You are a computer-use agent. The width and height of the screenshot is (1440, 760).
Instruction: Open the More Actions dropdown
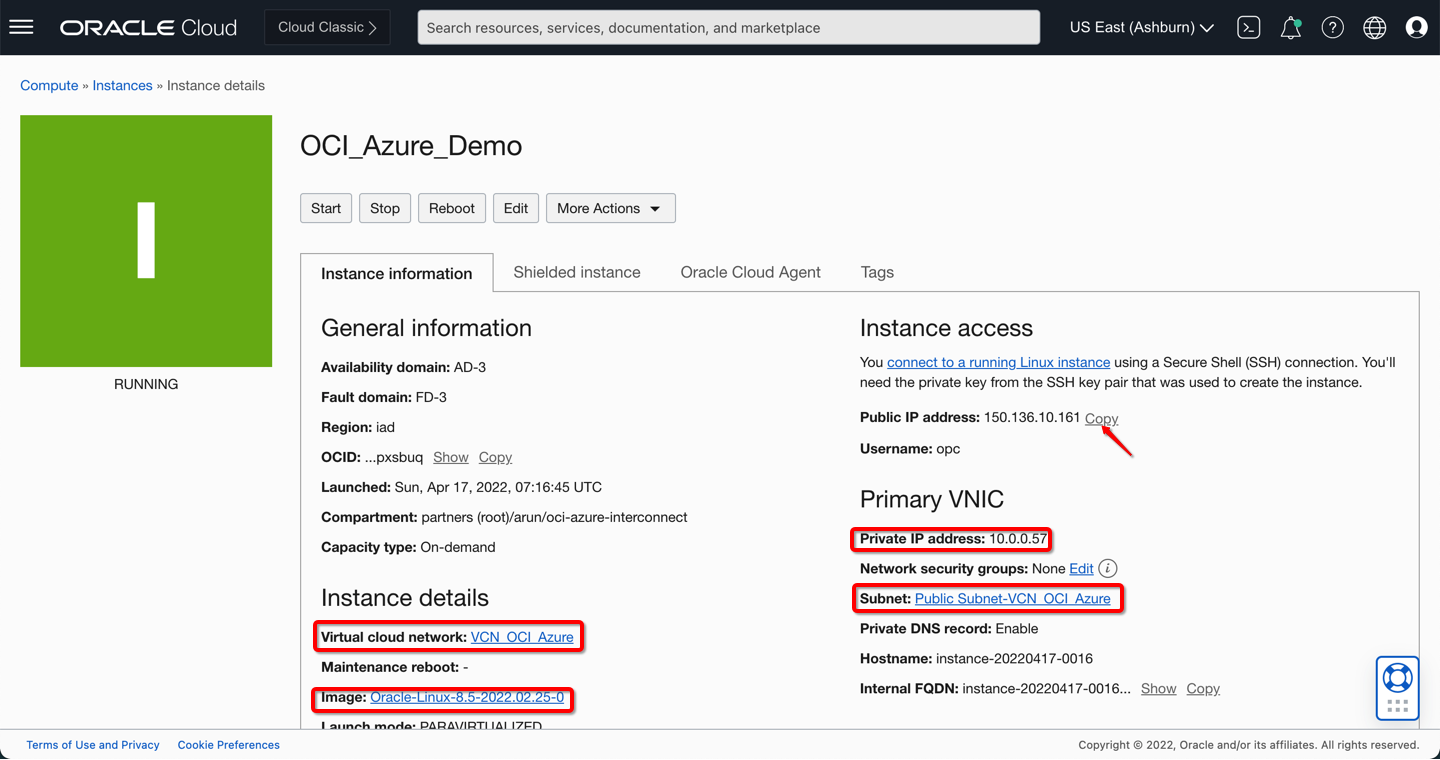(610, 208)
